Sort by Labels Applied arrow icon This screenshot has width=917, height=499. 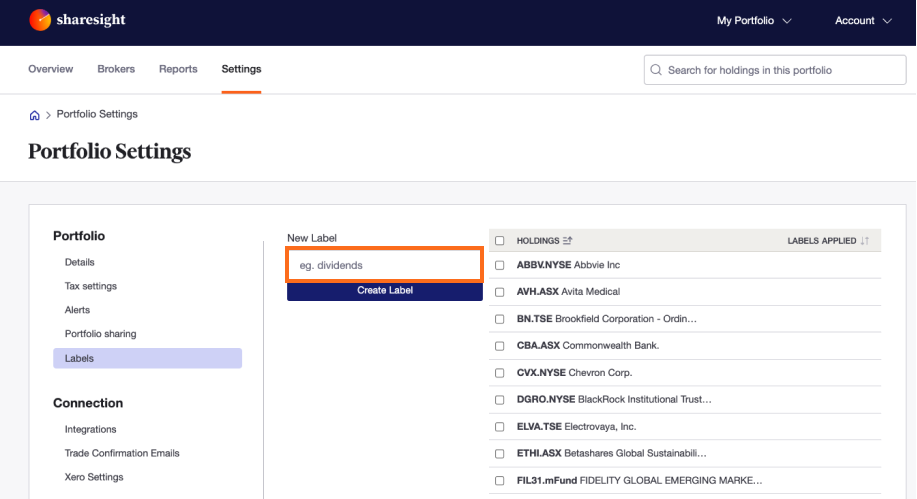point(864,240)
